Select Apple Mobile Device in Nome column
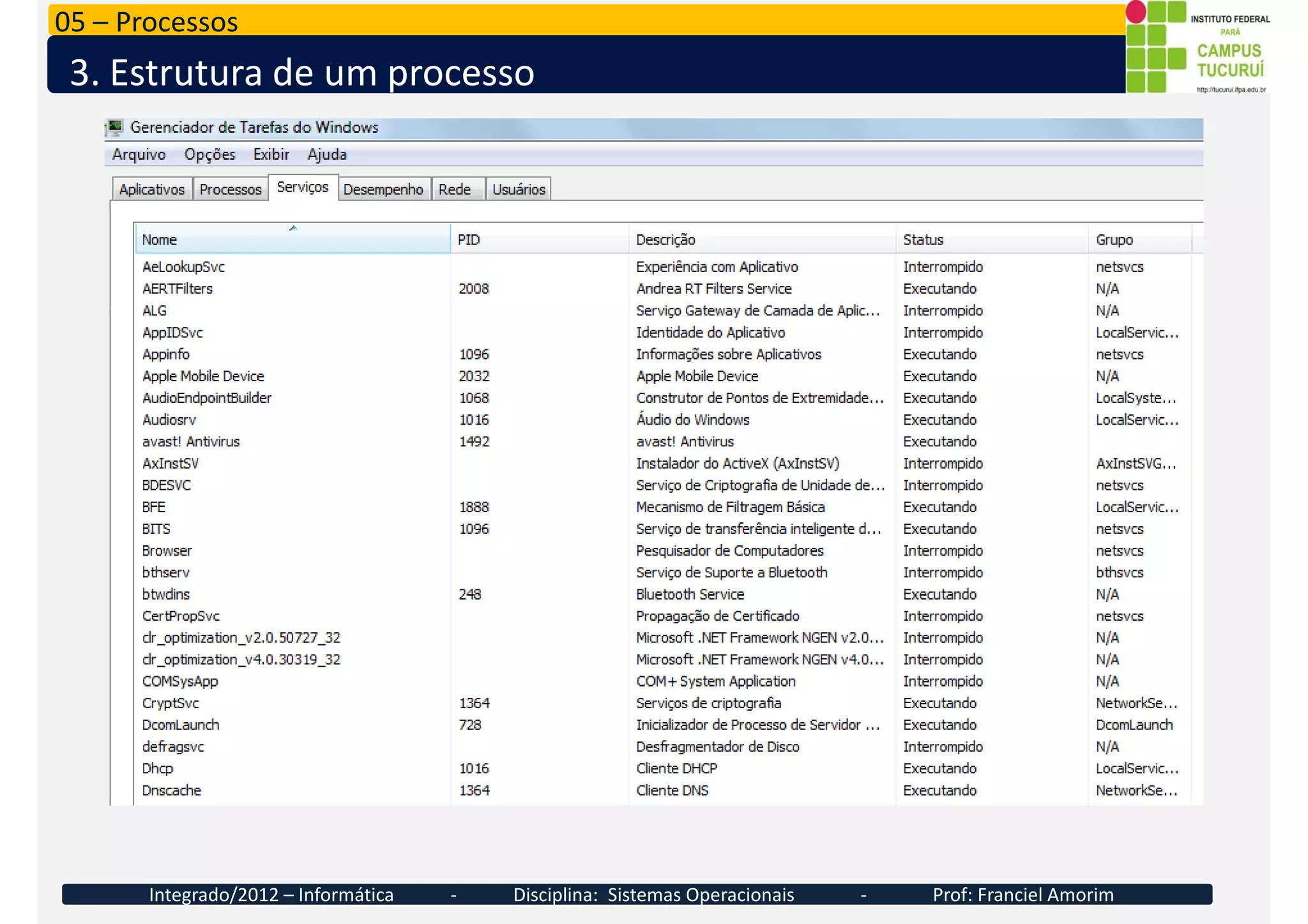1308x924 pixels. click(x=203, y=376)
